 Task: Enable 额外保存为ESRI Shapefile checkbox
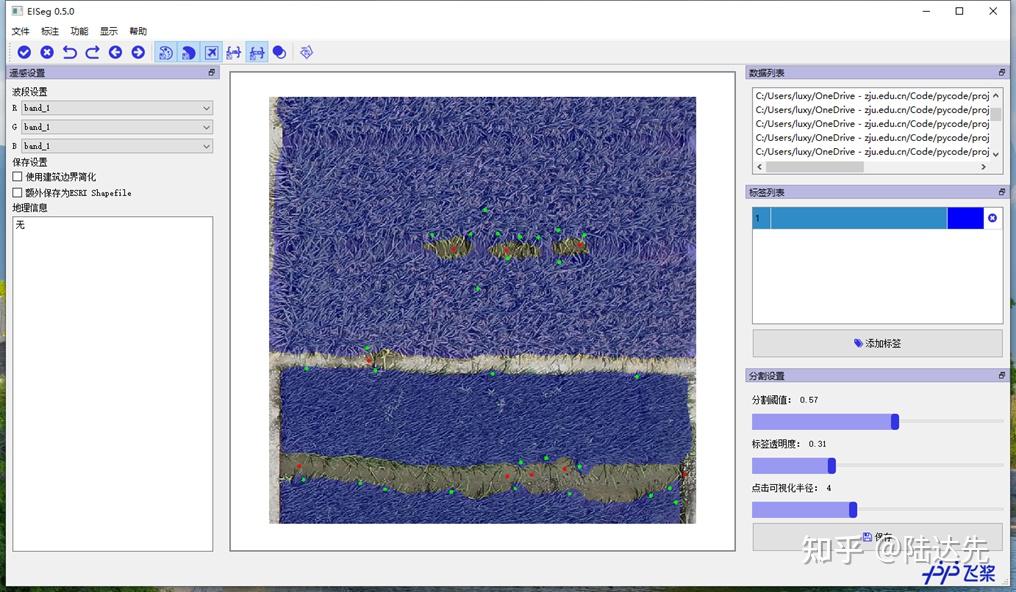click(x=17, y=192)
